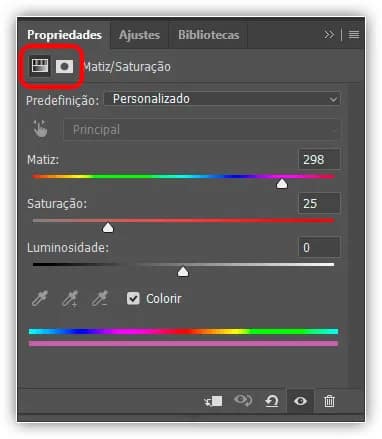Viewport: 382px width, 439px height.
Task: Pick the subtract-from-sample eyedropper
Action: coord(100,298)
